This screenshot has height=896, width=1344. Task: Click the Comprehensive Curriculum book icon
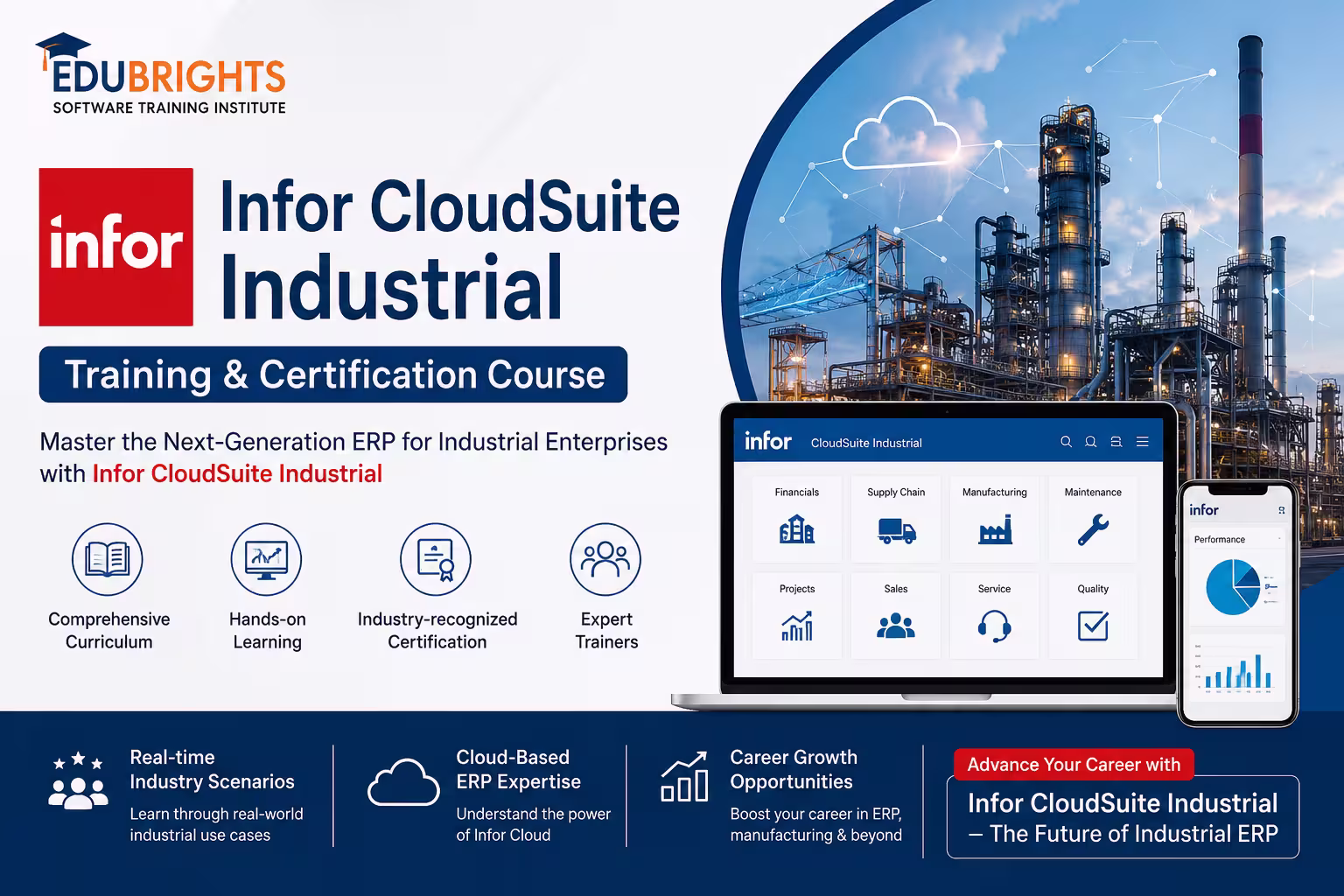(108, 559)
